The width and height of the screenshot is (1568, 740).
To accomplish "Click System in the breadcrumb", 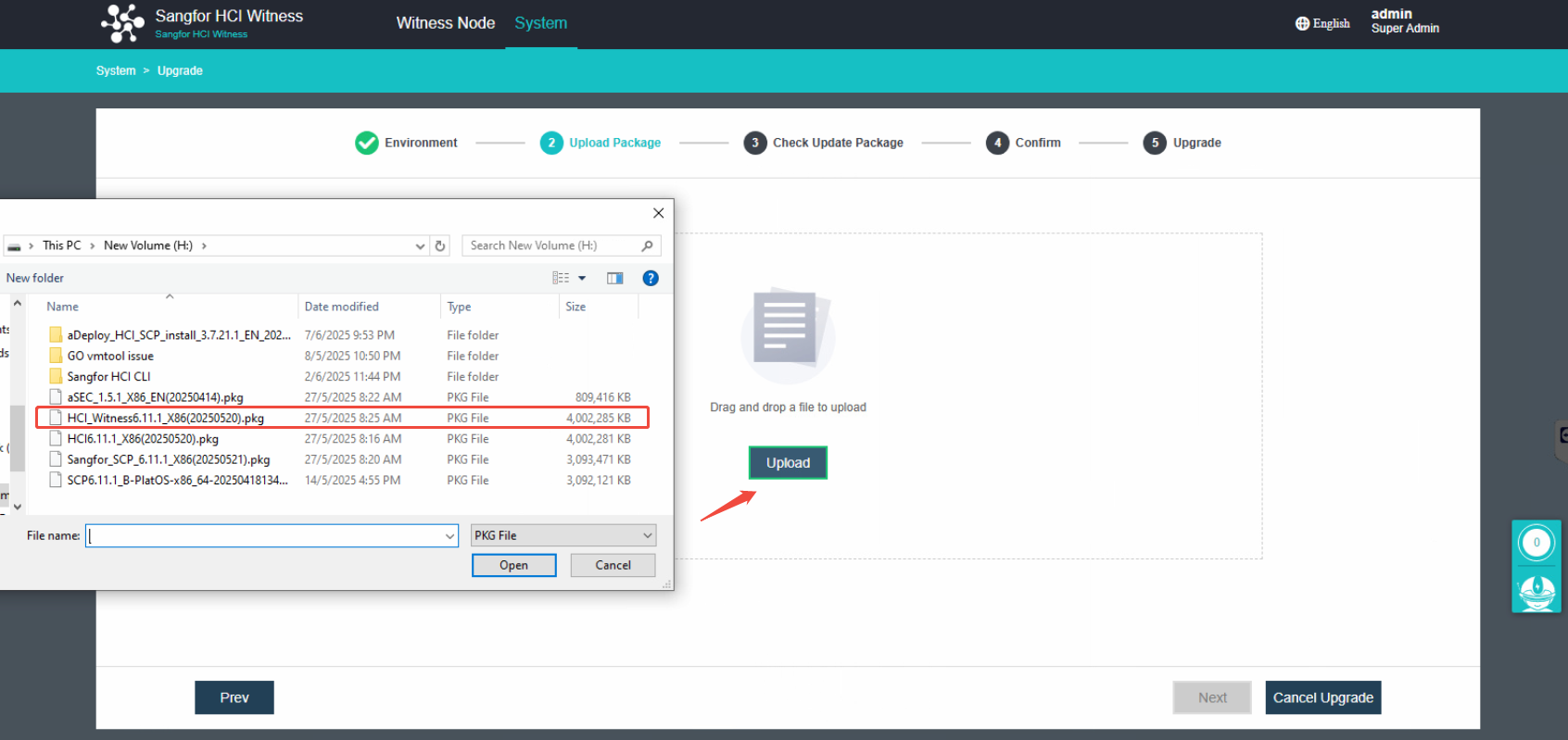I will point(116,70).
